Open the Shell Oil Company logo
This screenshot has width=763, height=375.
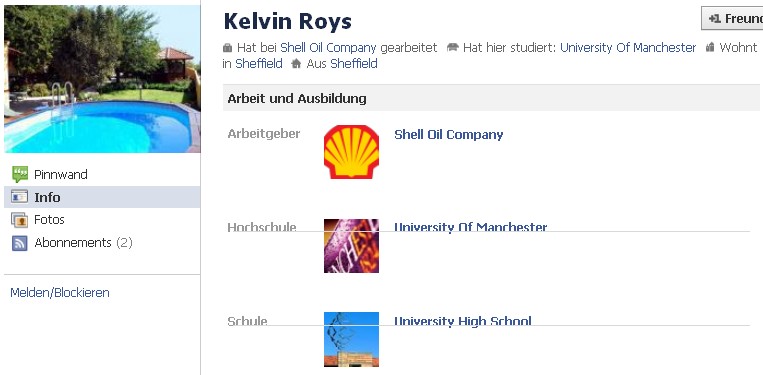[x=351, y=152]
